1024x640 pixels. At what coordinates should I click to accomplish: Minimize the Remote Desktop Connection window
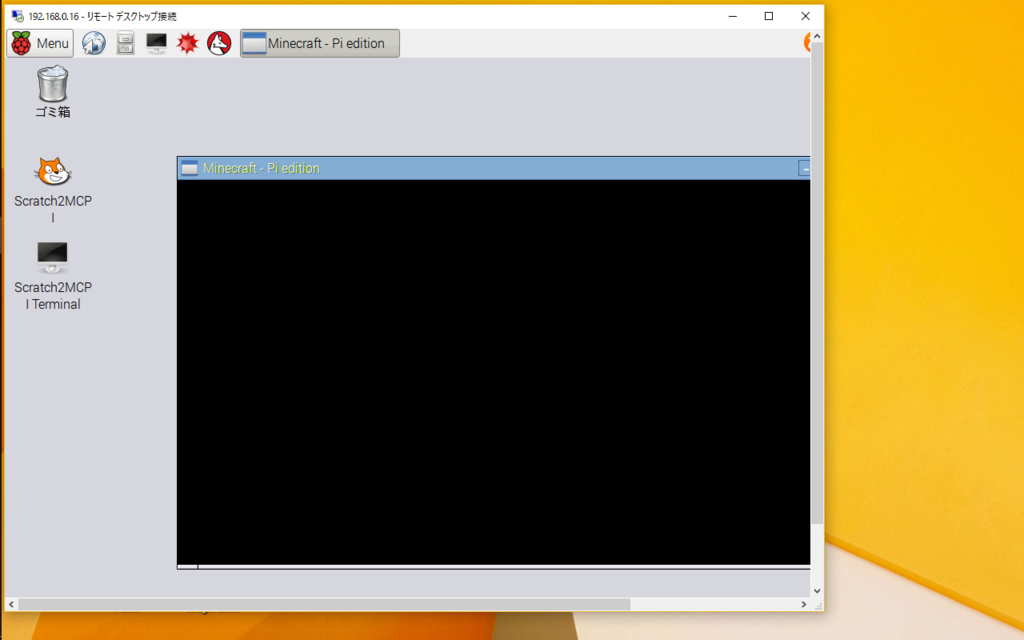(x=733, y=16)
